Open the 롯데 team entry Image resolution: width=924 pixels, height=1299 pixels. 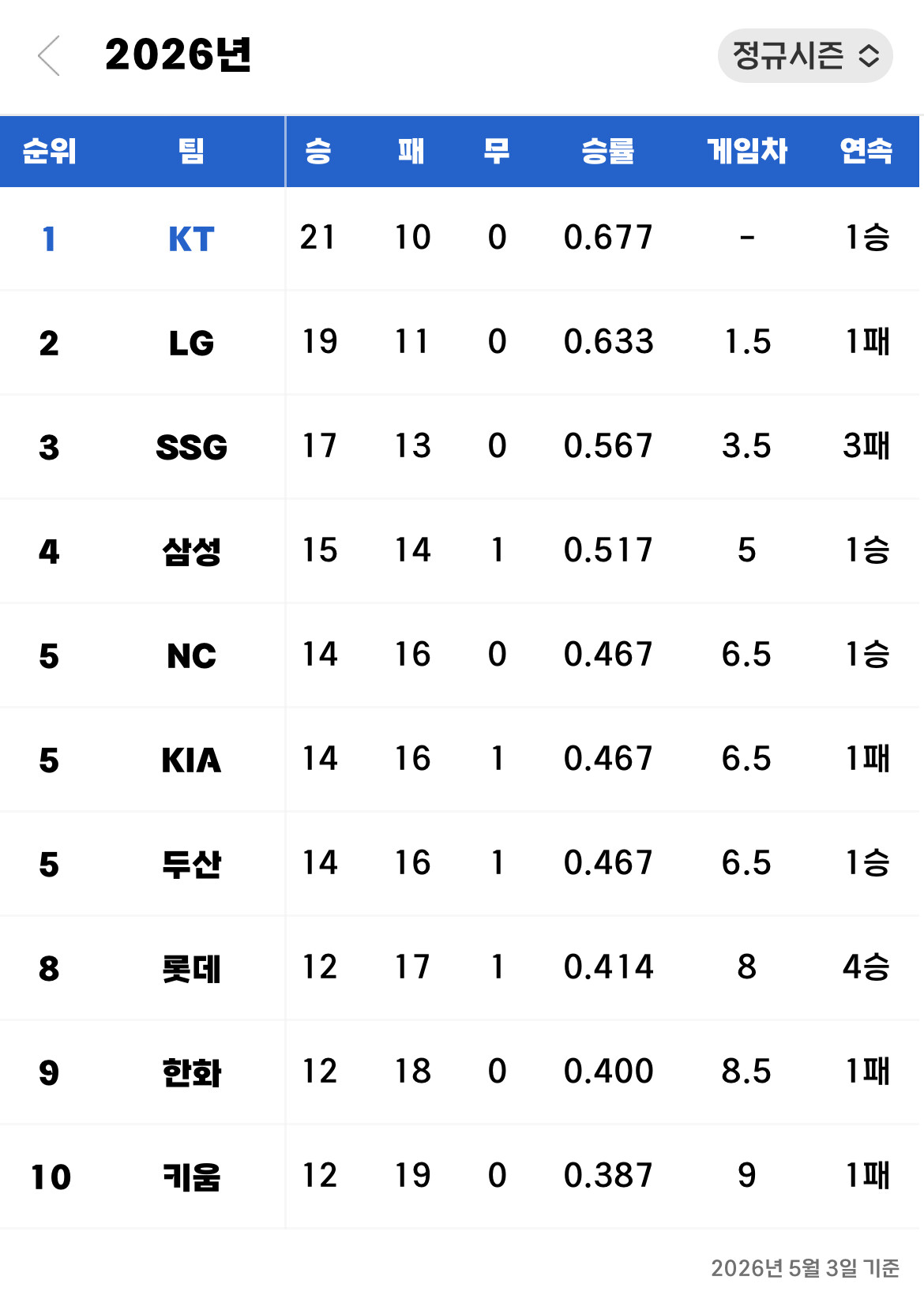[x=191, y=968]
